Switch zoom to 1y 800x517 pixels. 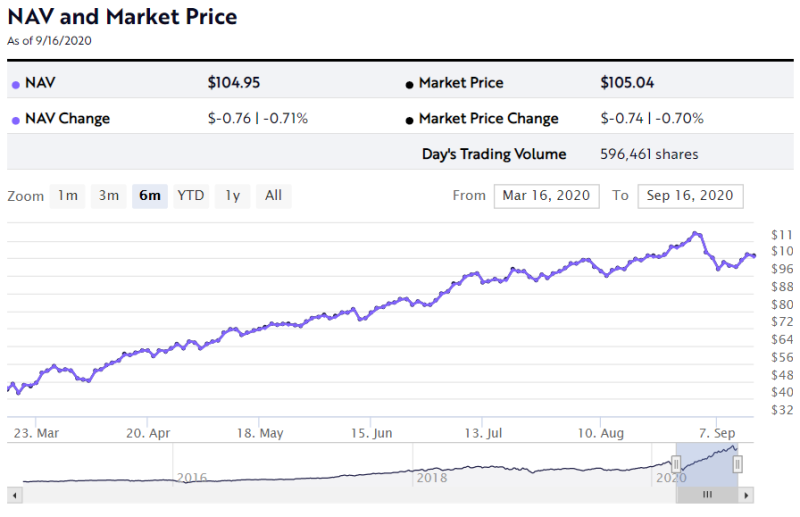click(x=232, y=196)
